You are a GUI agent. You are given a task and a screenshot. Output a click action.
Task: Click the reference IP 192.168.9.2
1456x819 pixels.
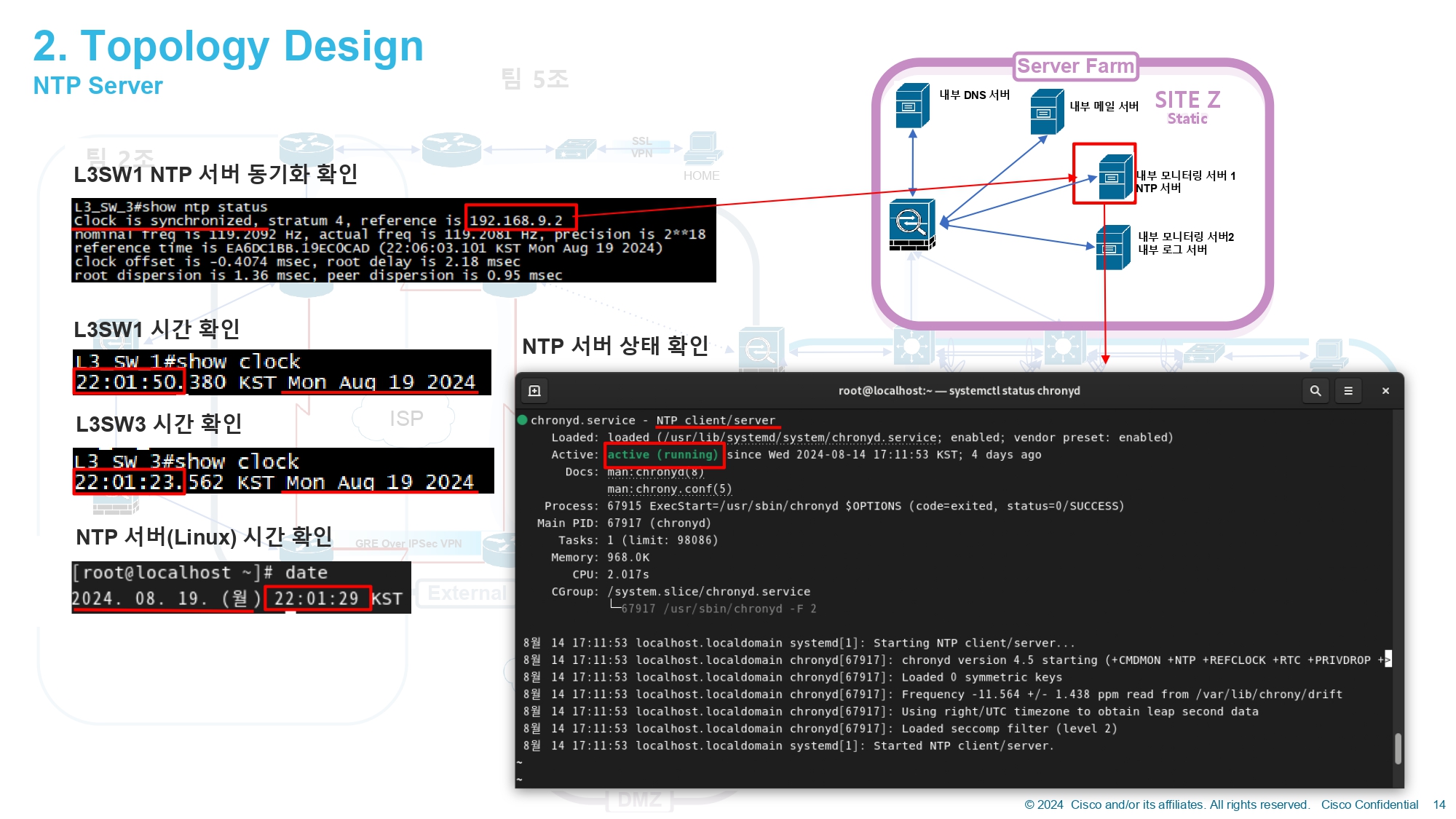click(516, 220)
